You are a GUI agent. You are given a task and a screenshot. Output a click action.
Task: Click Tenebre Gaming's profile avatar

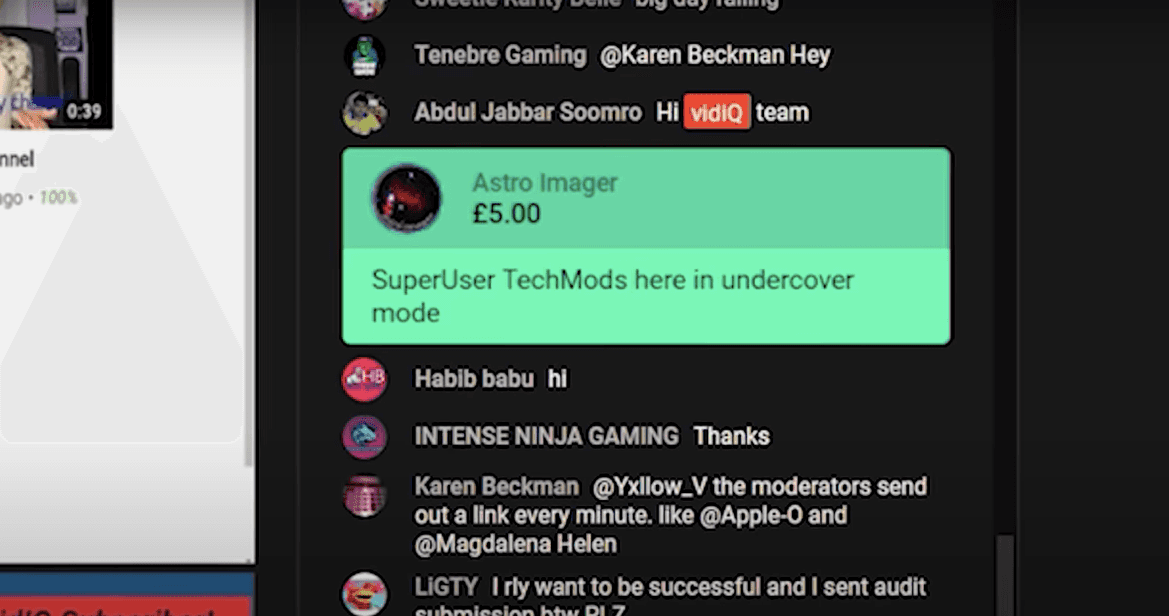tap(365, 56)
